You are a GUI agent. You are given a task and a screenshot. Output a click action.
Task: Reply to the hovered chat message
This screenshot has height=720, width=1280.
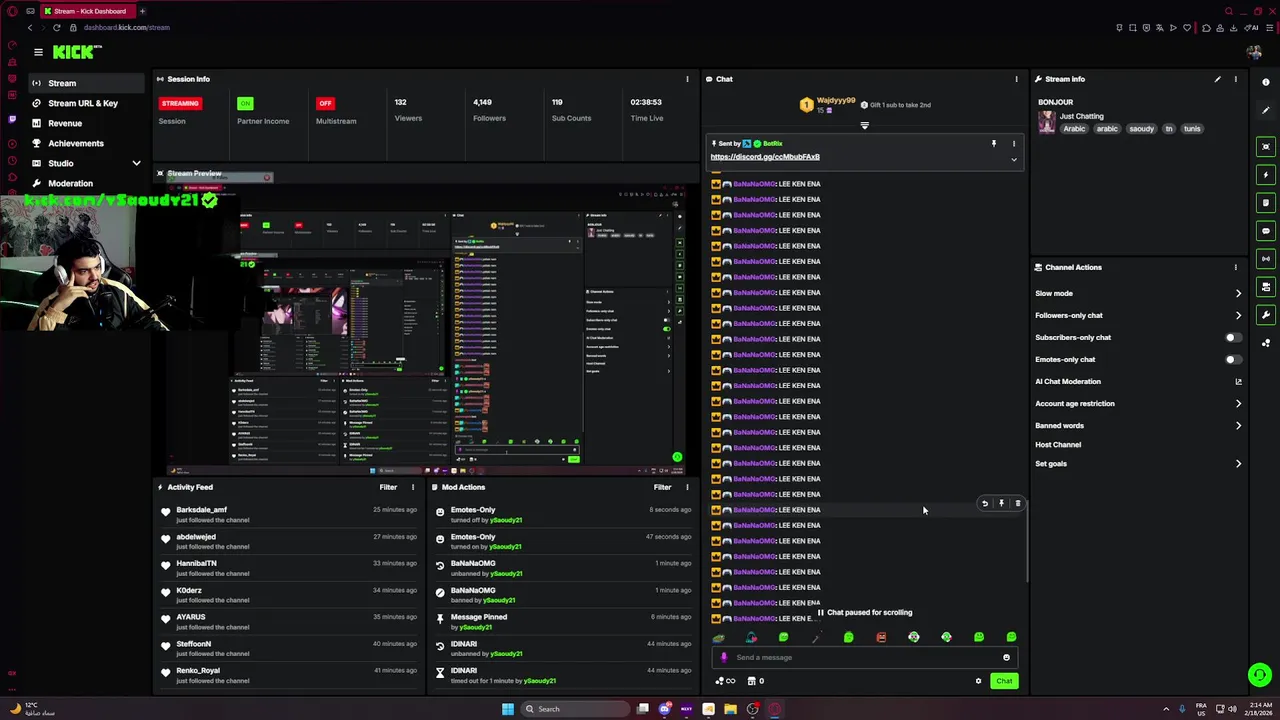pos(984,504)
